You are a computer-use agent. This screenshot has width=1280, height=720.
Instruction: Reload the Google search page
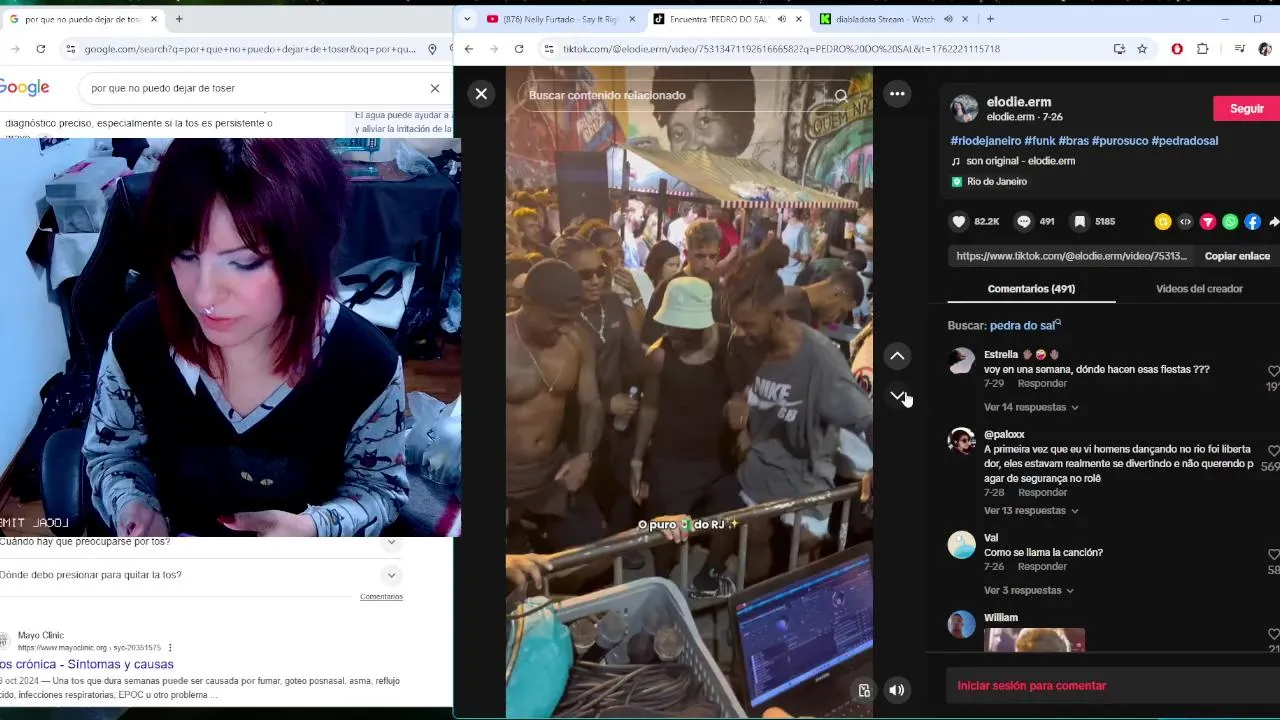point(40,49)
